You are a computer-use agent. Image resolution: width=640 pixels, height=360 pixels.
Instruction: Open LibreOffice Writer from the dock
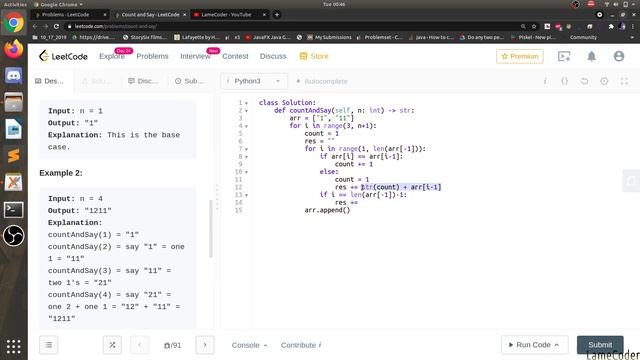coord(14,129)
